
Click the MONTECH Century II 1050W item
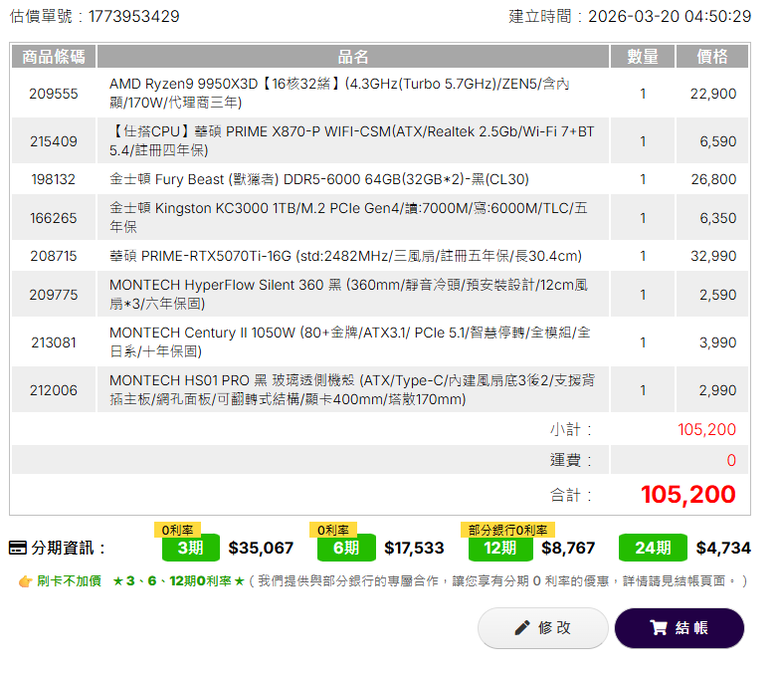350,342
